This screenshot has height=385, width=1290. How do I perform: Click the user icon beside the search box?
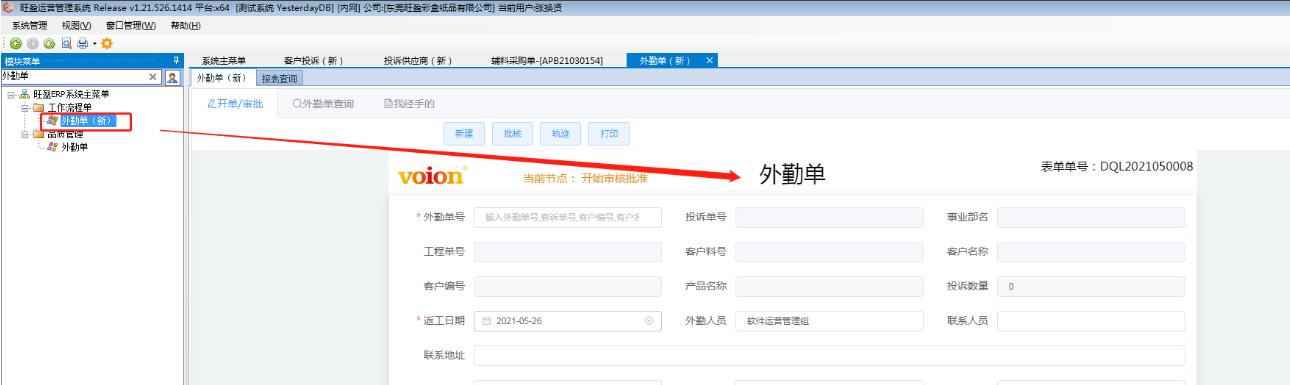pyautogui.click(x=172, y=76)
